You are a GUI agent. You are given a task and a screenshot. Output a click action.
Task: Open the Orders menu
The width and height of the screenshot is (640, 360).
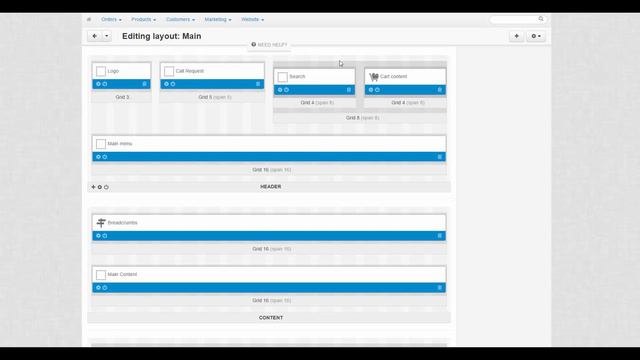111,19
